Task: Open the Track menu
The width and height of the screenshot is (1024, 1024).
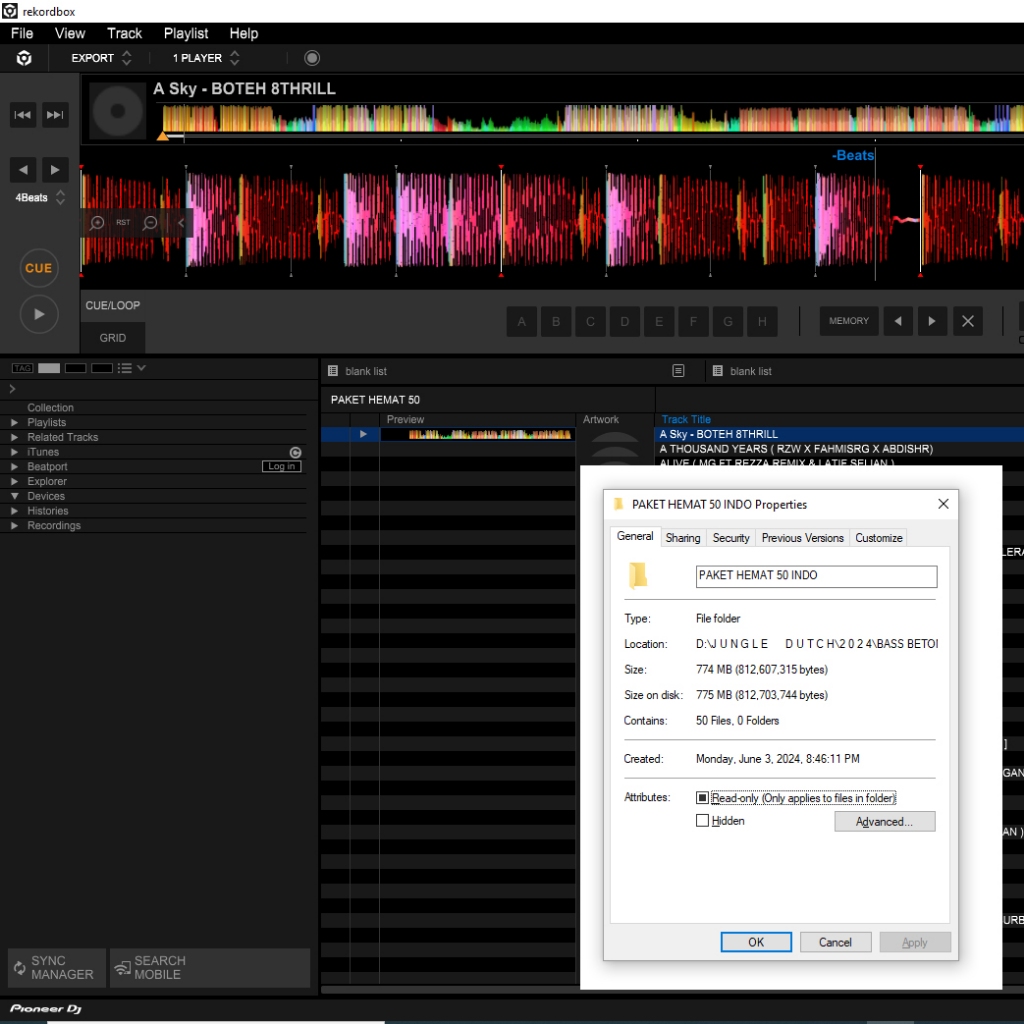Action: [124, 33]
